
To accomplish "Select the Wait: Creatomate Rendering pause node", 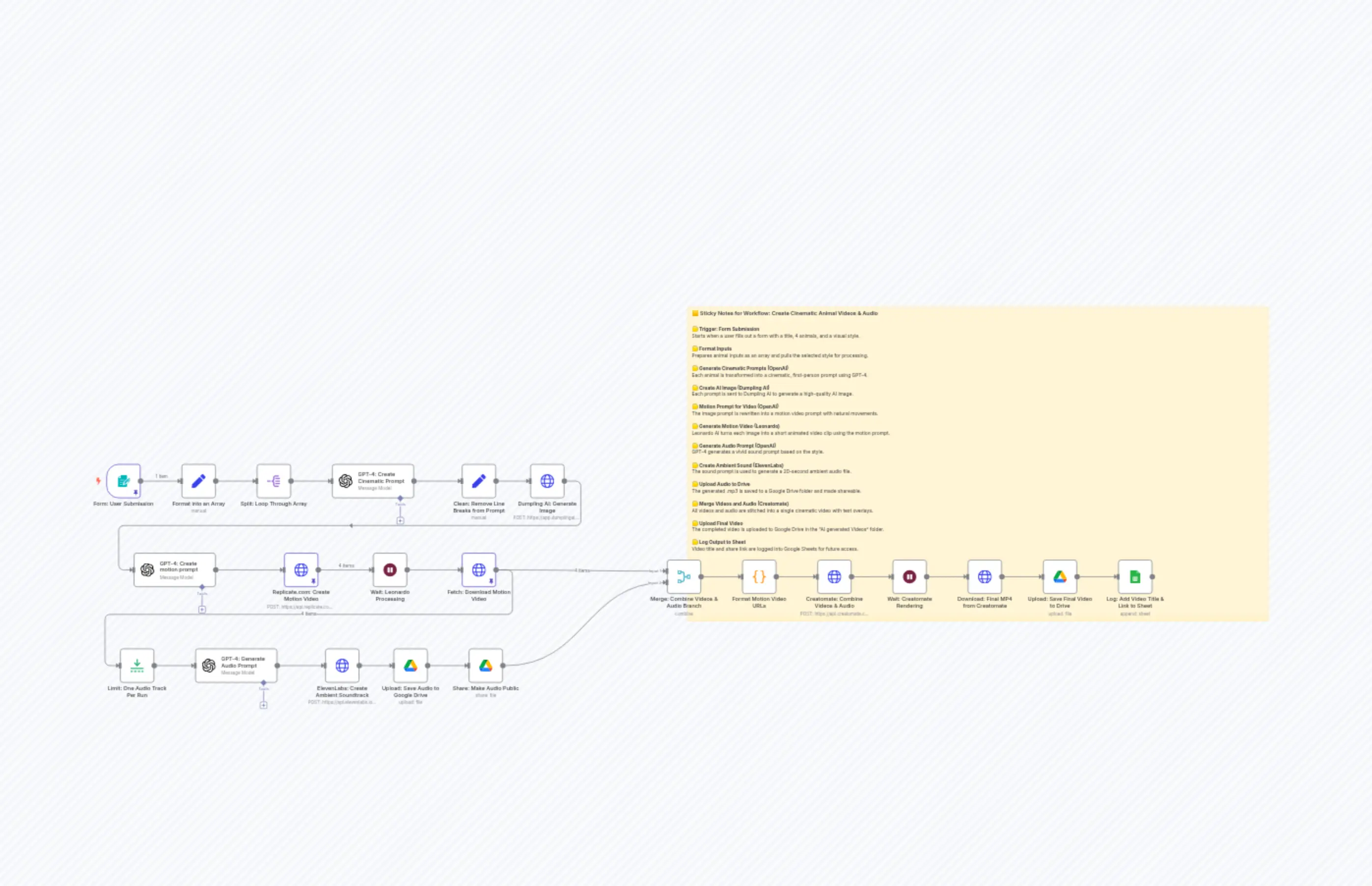I will pyautogui.click(x=909, y=576).
